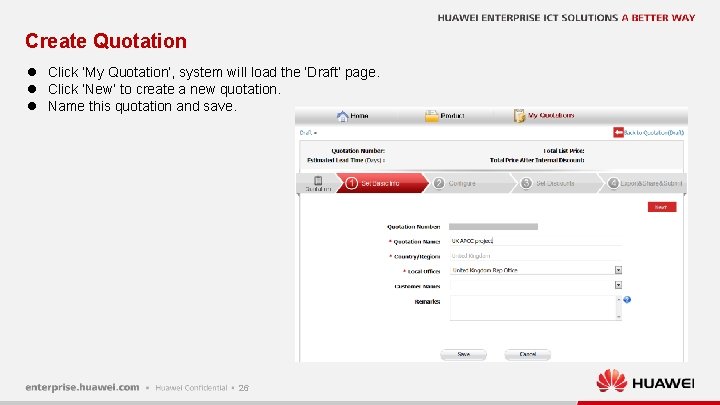Click the 'Total List Price:' label
Screen dimensions: 720x405
(563, 151)
